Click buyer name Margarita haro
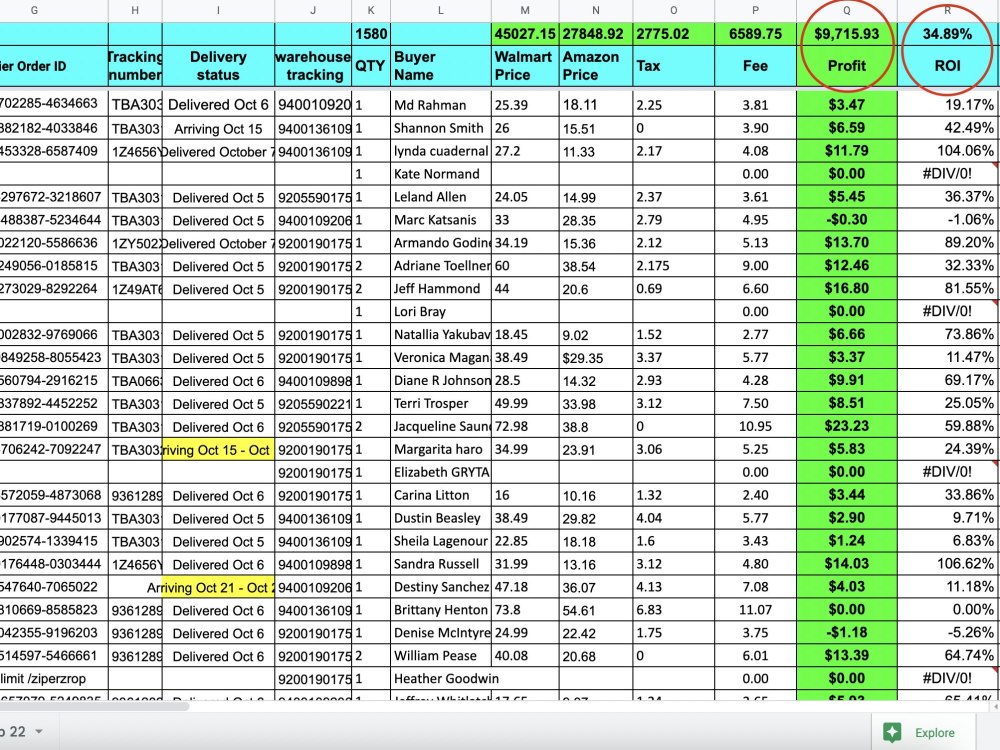Image resolution: width=1000 pixels, height=750 pixels. point(438,450)
